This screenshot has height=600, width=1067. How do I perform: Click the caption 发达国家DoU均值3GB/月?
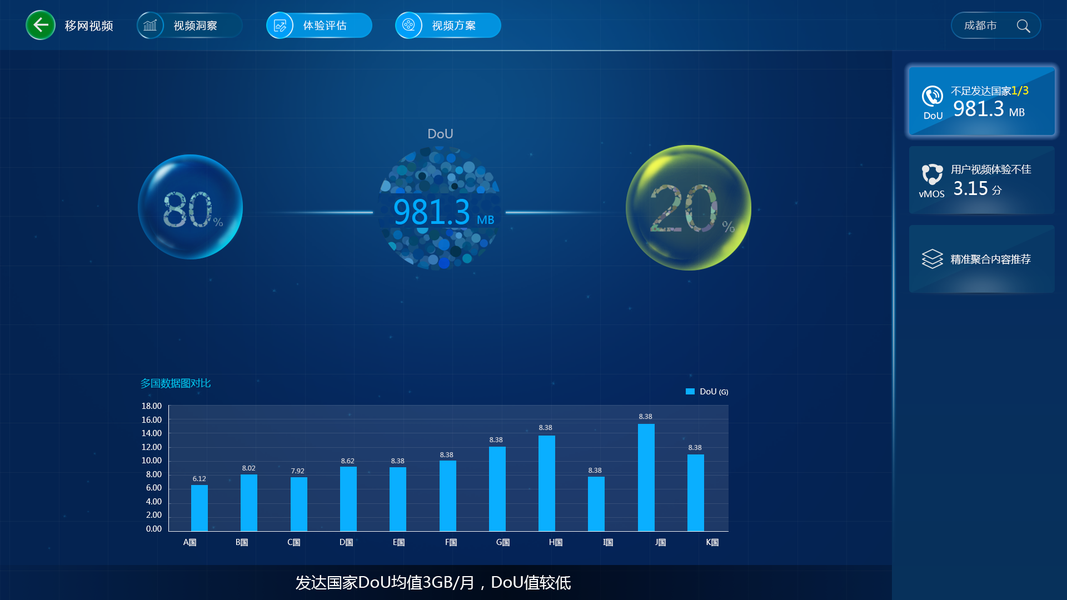(385, 583)
